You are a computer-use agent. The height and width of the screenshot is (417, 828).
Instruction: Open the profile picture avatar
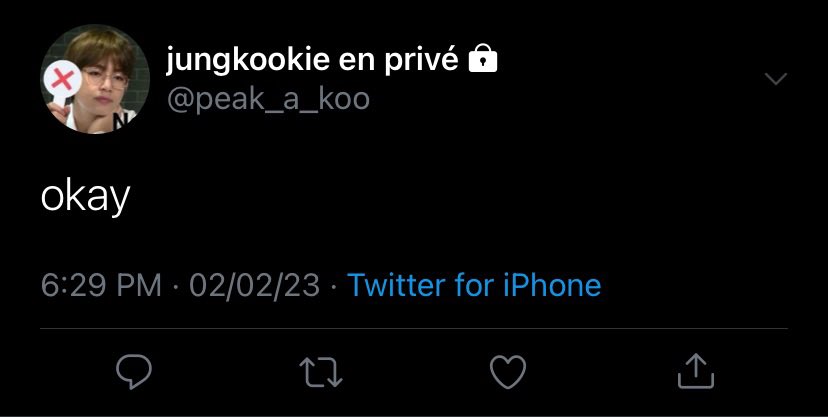(95, 79)
